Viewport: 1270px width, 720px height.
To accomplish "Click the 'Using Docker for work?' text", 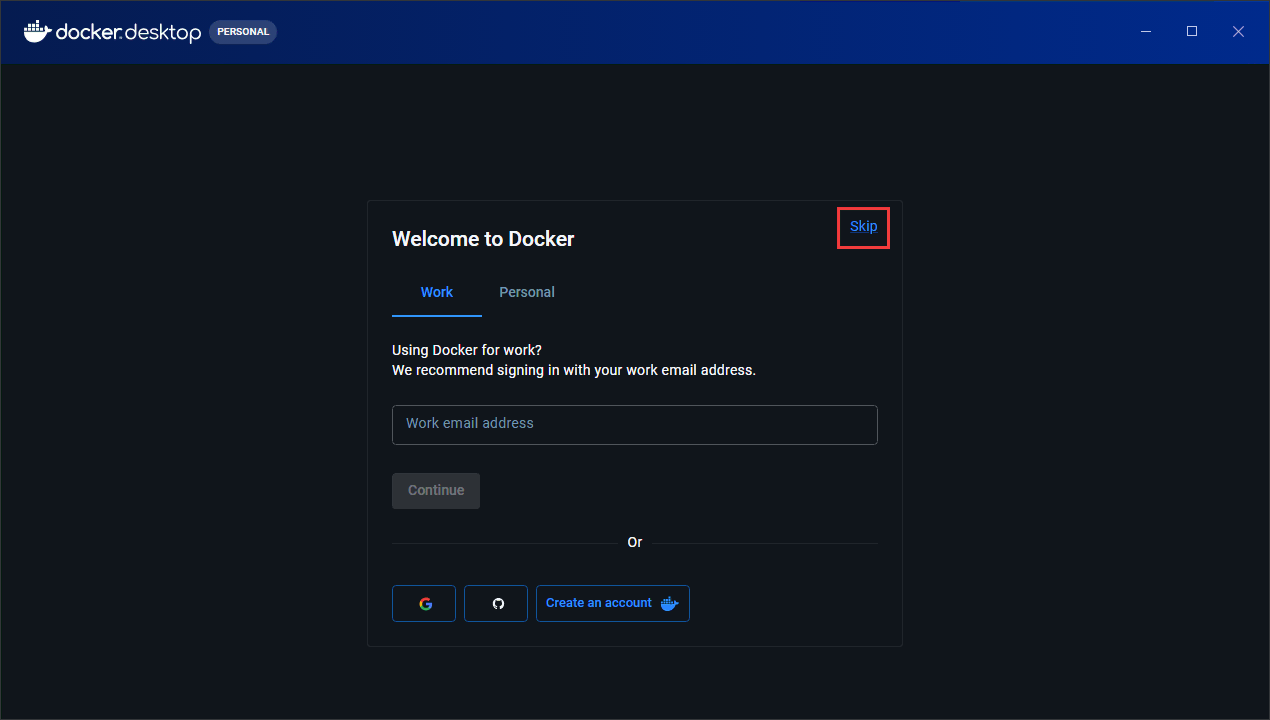I will (x=467, y=350).
